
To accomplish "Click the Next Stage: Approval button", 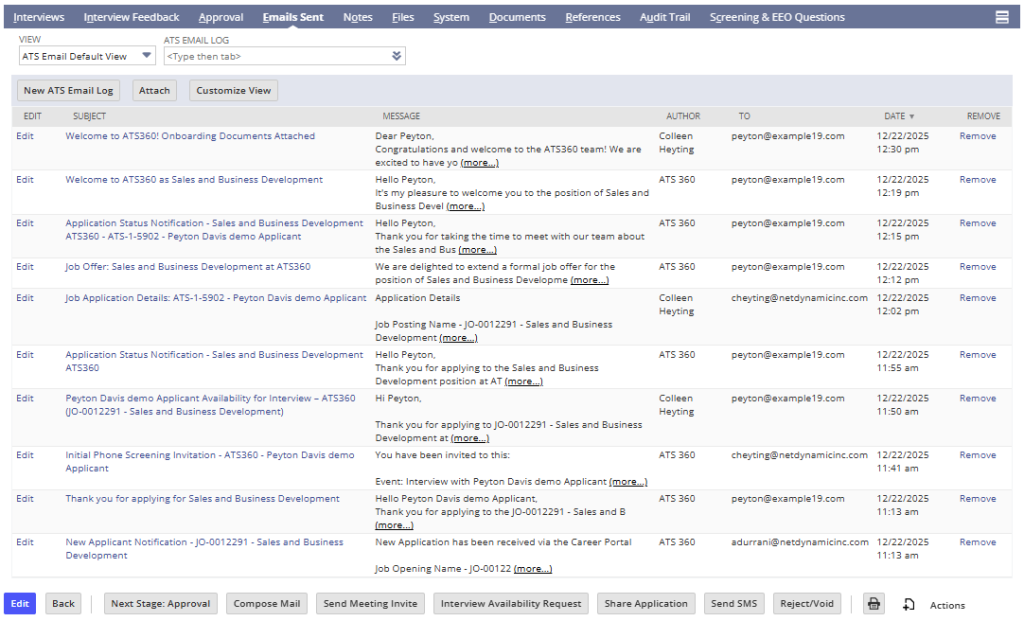I will click(x=161, y=603).
